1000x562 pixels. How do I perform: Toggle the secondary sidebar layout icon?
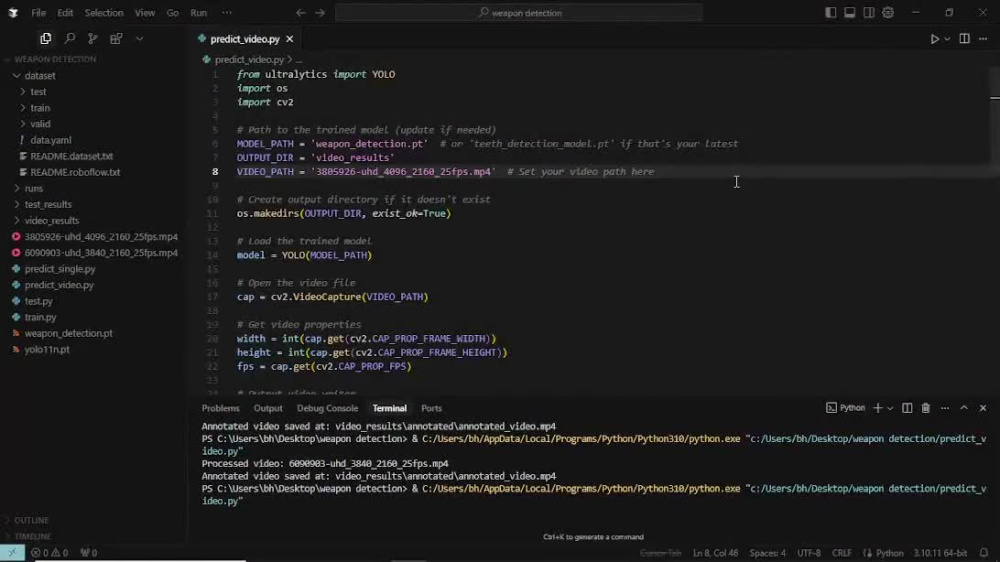point(869,13)
